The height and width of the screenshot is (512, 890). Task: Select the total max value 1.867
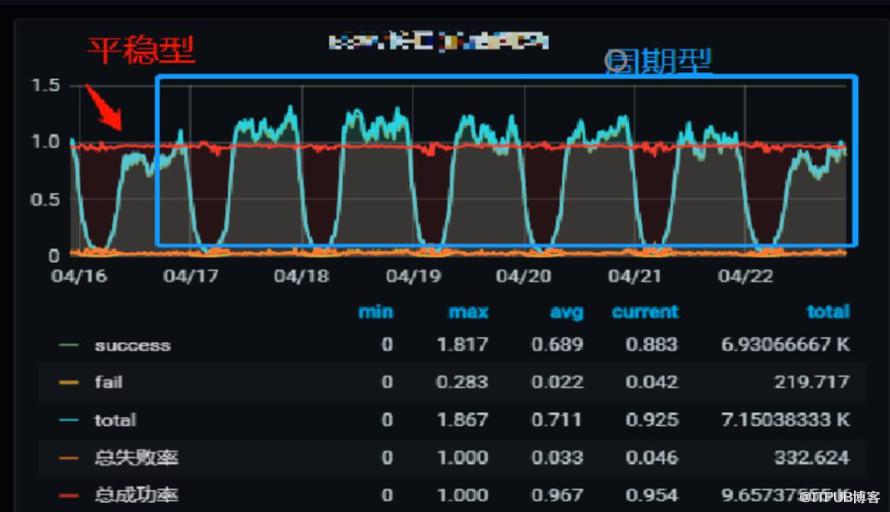click(463, 419)
